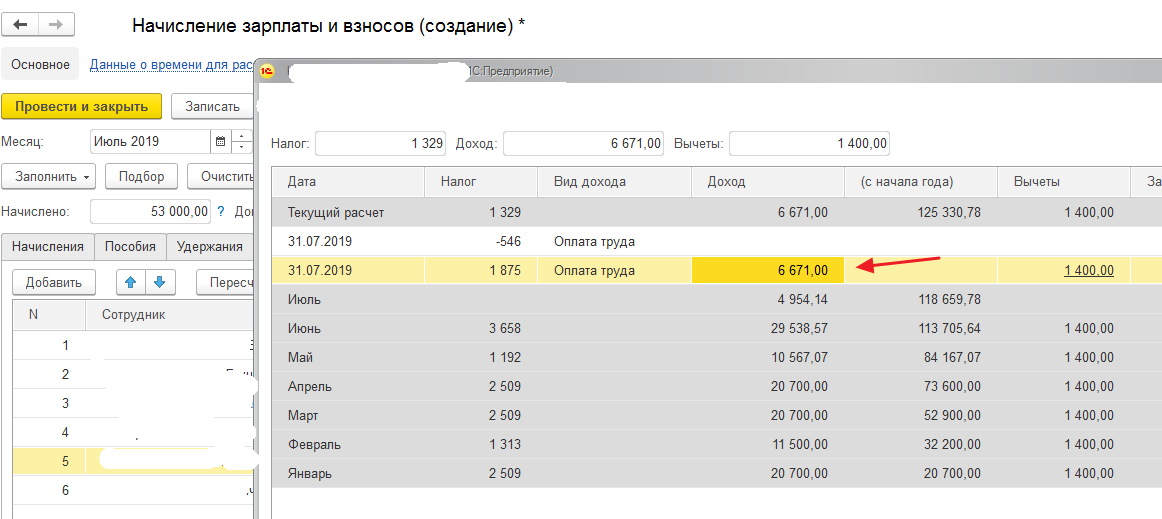Select the Начисления tab
This screenshot has width=1162, height=519.
pos(48,247)
